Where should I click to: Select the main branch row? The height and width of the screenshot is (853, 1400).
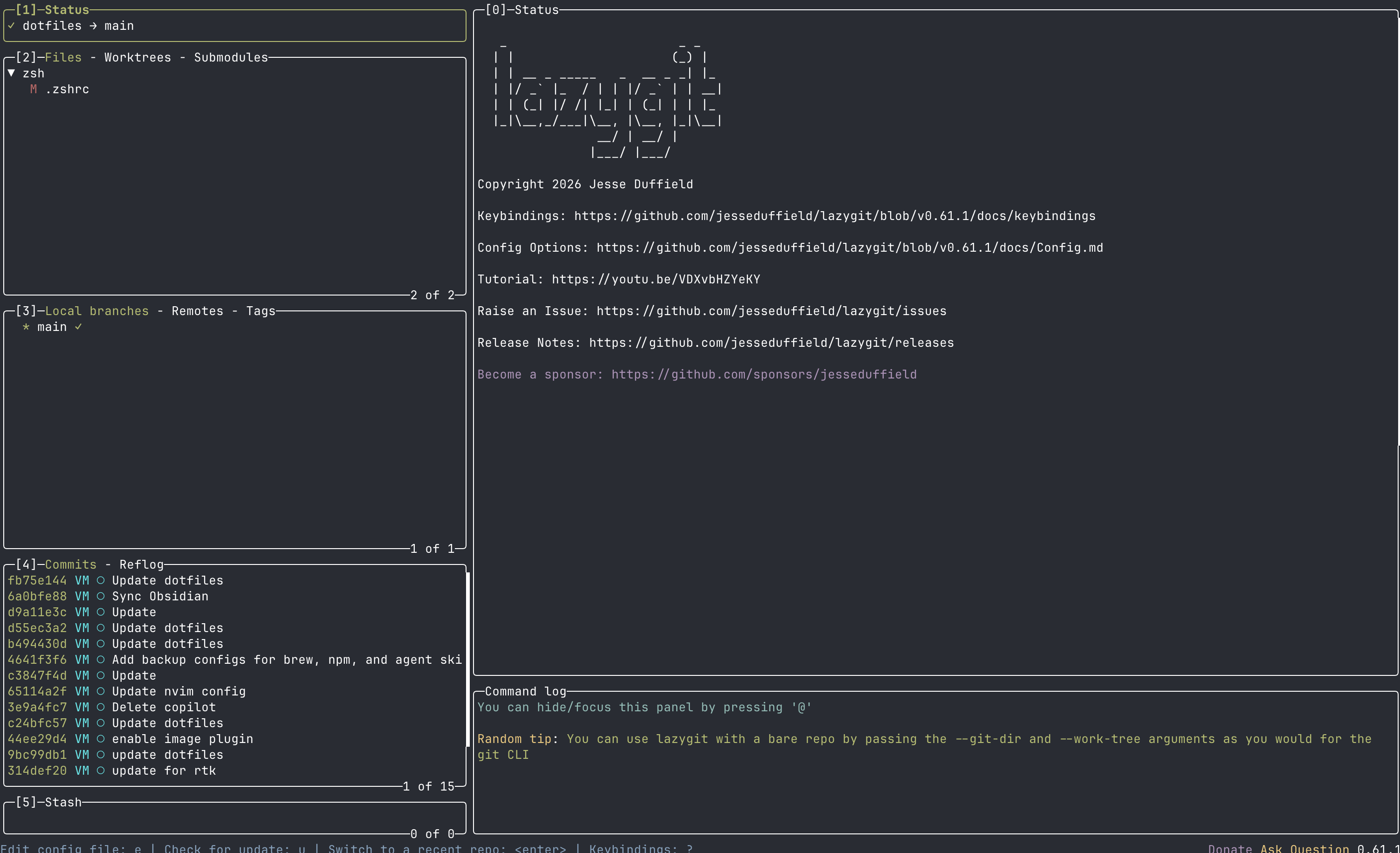pos(235,327)
